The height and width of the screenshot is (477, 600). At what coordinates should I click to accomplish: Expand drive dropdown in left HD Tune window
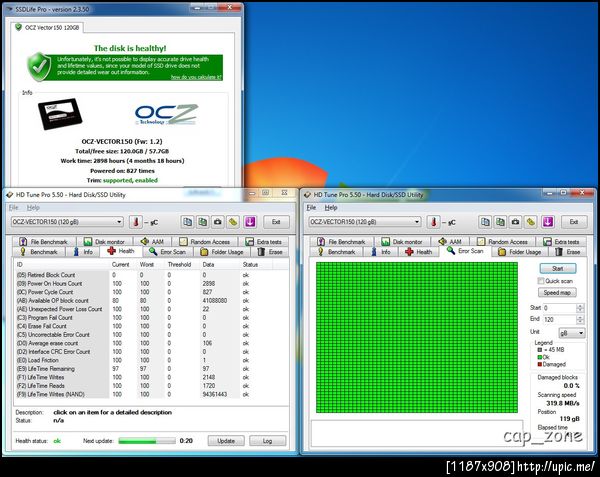(x=119, y=222)
